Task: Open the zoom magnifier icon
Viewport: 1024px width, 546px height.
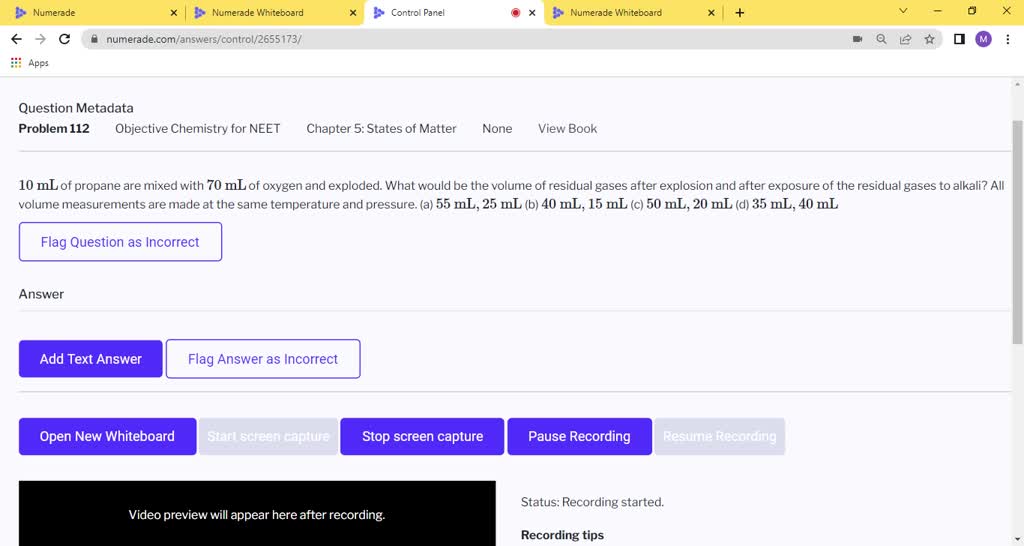Action: 881,39
